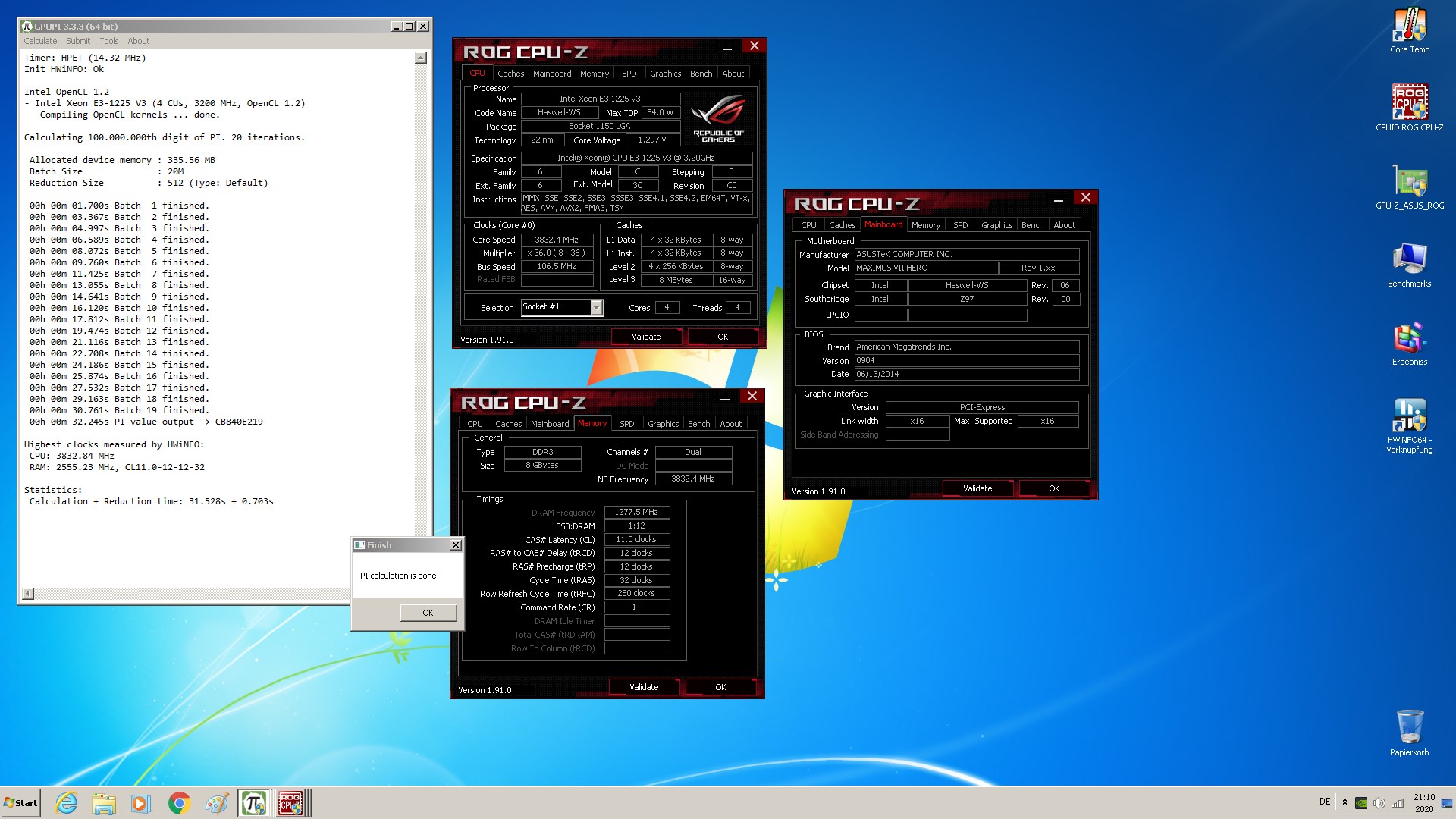Open Windows Media Player from taskbar
The width and height of the screenshot is (1456, 819).
(141, 803)
